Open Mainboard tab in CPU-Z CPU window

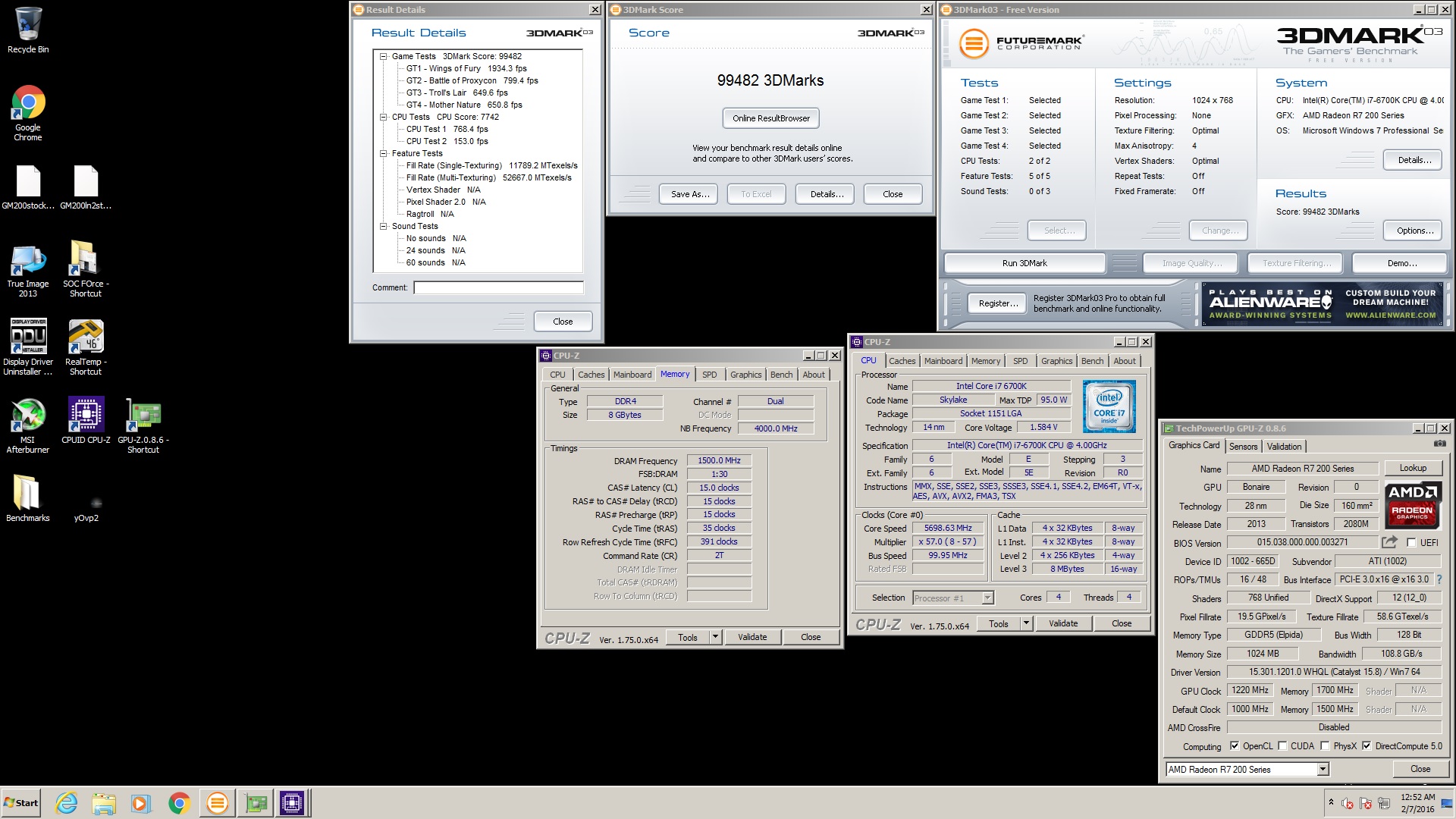pos(943,361)
